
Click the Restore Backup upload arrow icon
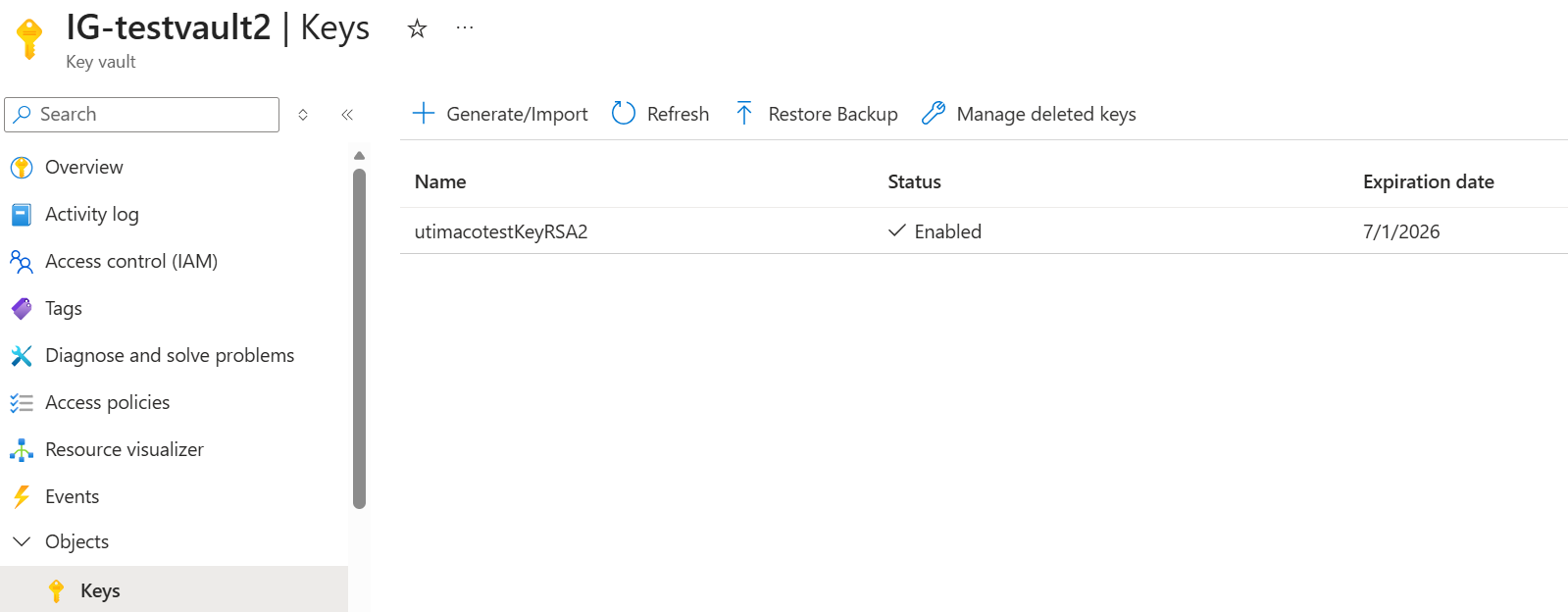(744, 114)
